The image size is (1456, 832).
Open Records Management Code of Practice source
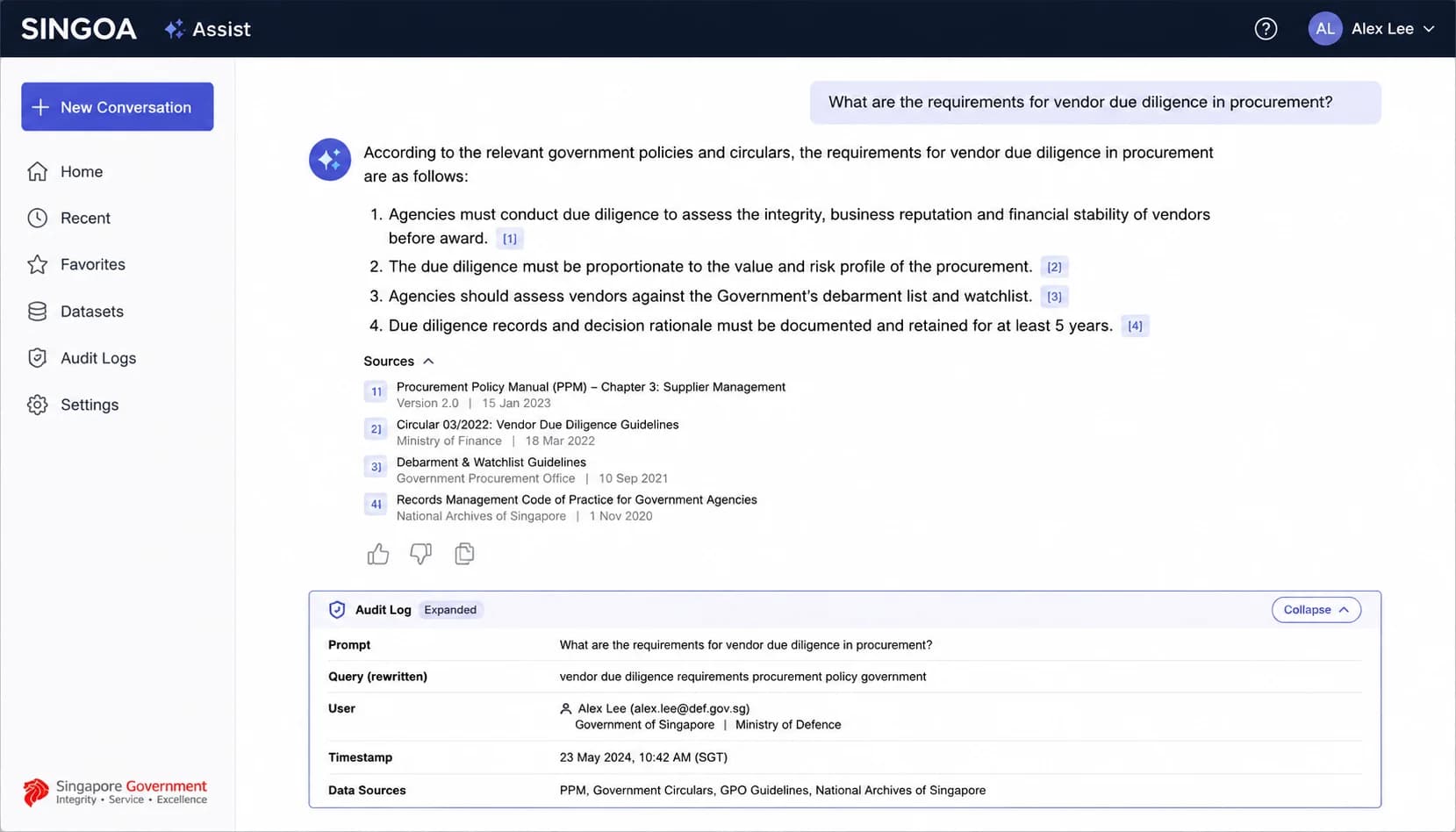[x=577, y=500]
